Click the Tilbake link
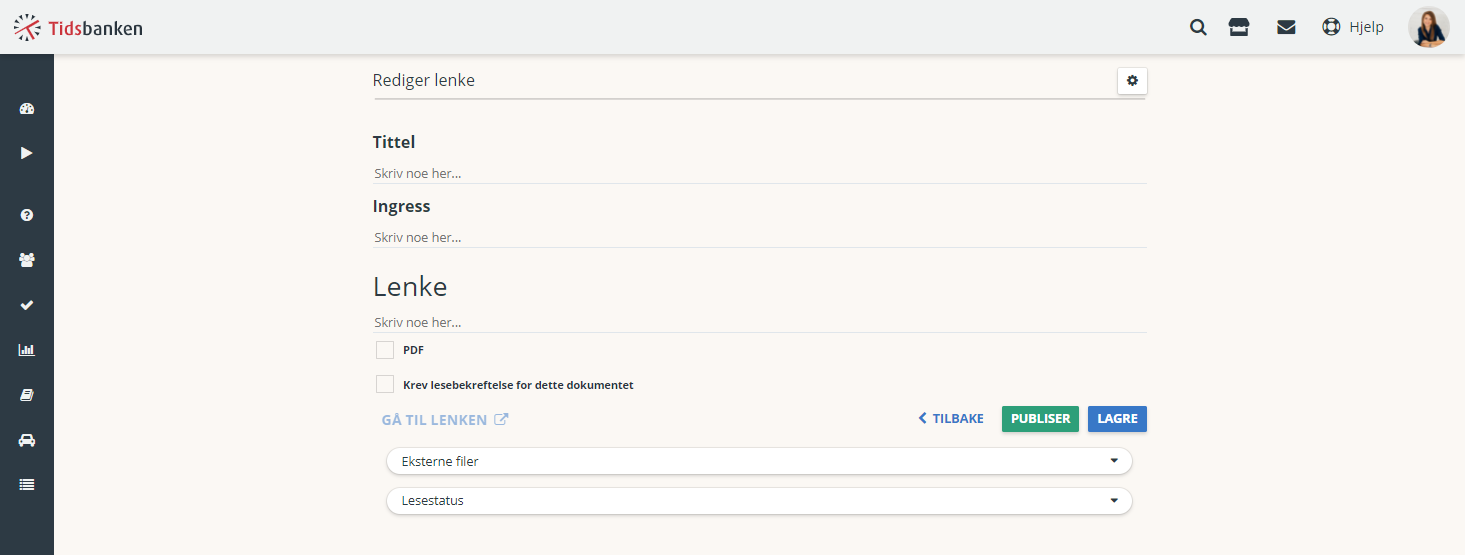 pos(951,419)
